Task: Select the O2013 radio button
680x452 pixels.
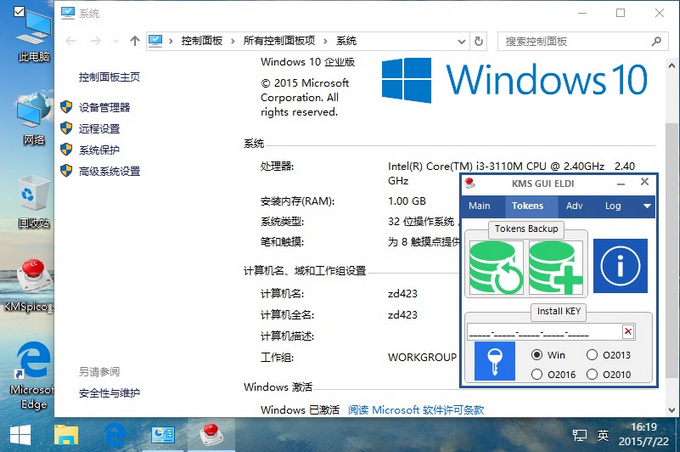Action: click(593, 355)
